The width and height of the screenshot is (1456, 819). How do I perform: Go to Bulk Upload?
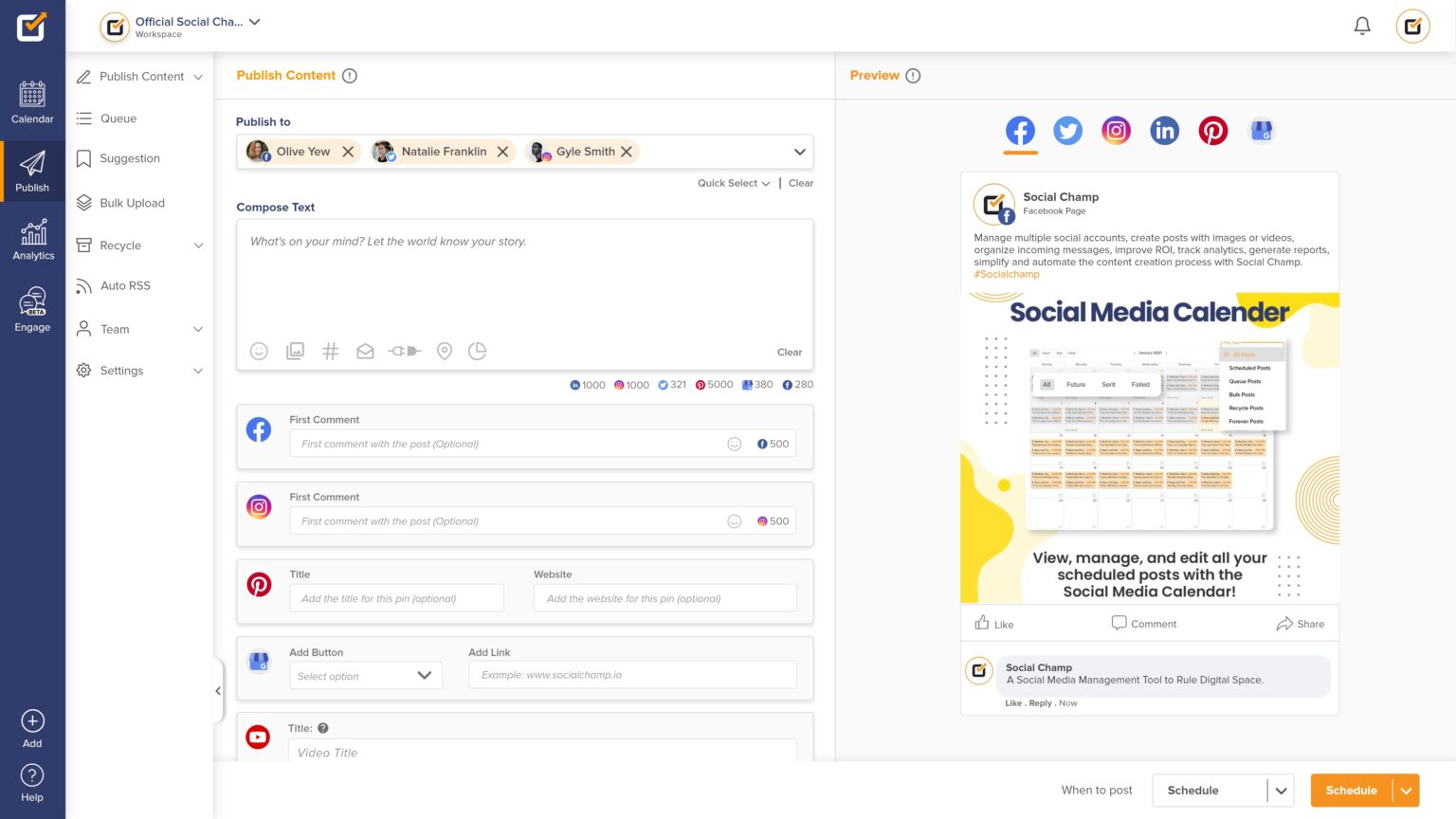[132, 203]
